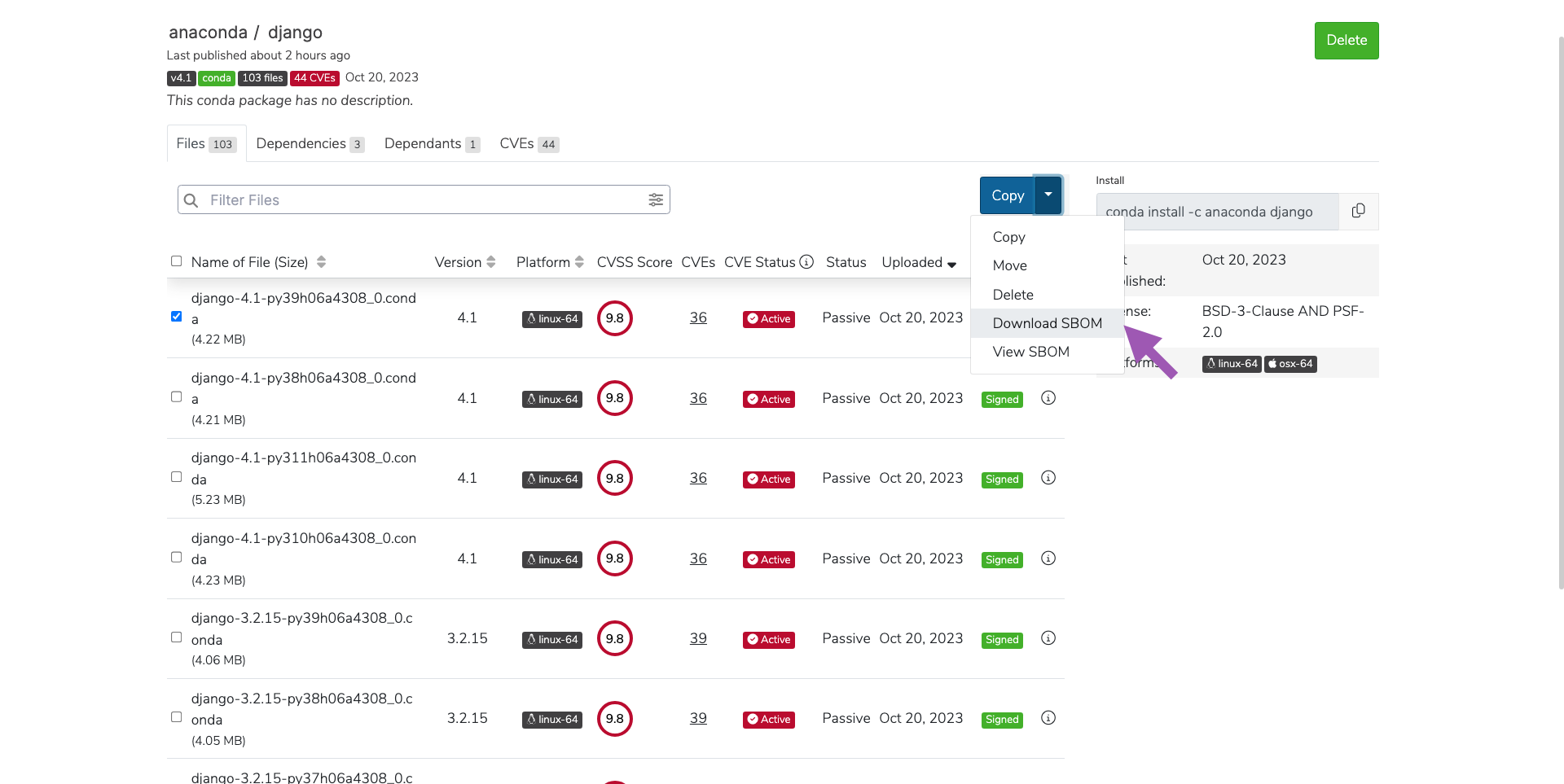
Task: Click CVSS 9.8 circle for django-3.2.15-py39
Action: pos(615,639)
